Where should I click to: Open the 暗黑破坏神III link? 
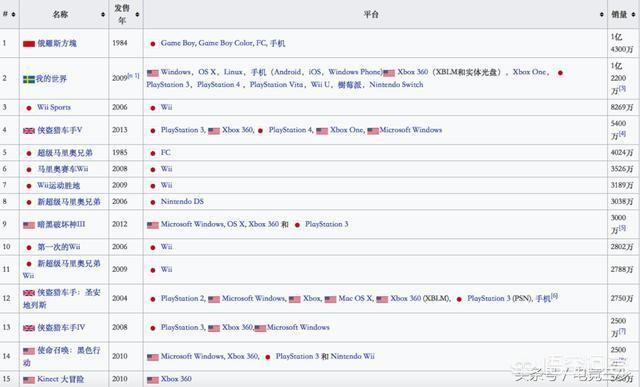62,224
